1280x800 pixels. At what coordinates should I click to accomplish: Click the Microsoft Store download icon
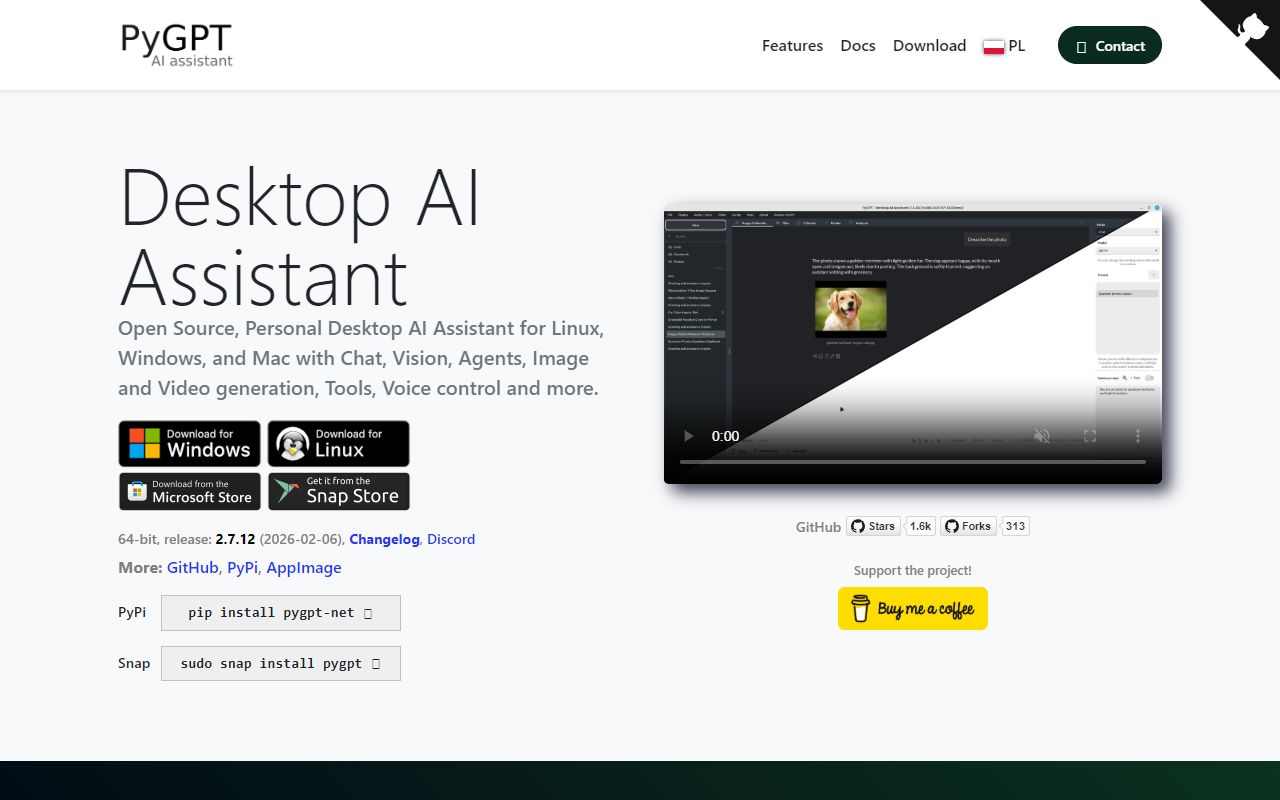pos(137,491)
